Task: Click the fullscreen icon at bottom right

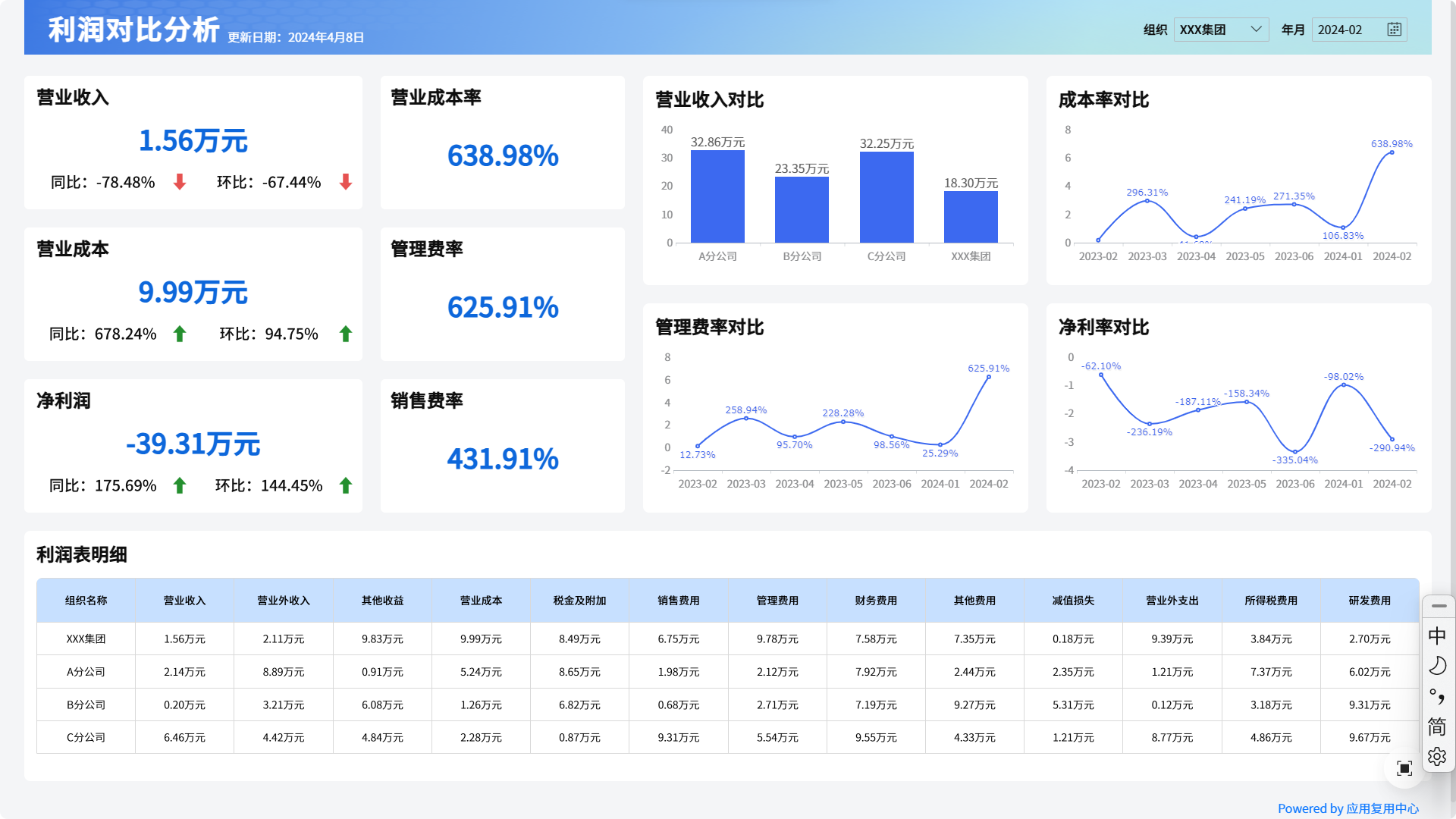Action: [1404, 768]
